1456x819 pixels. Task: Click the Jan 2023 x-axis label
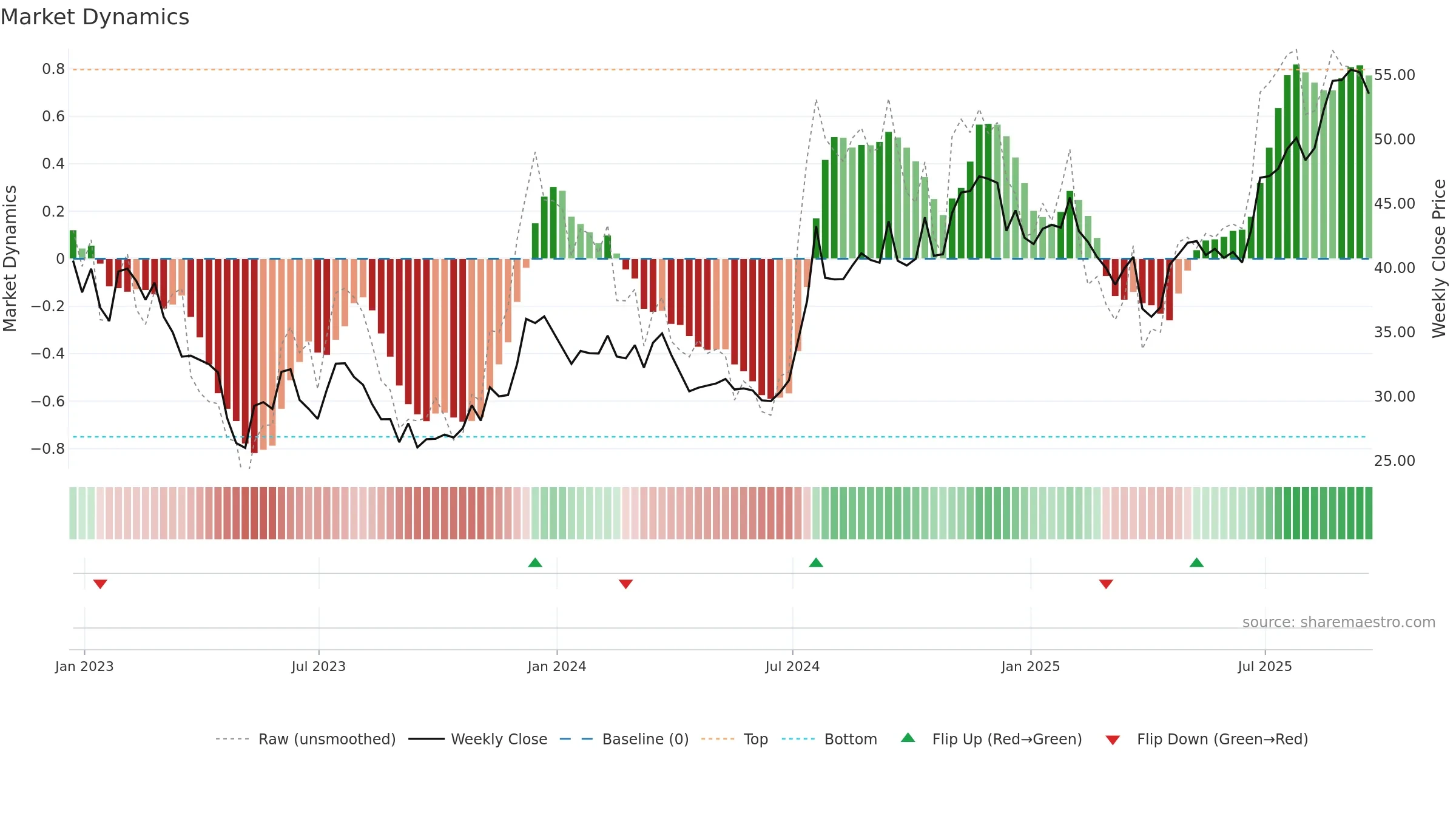tap(84, 666)
